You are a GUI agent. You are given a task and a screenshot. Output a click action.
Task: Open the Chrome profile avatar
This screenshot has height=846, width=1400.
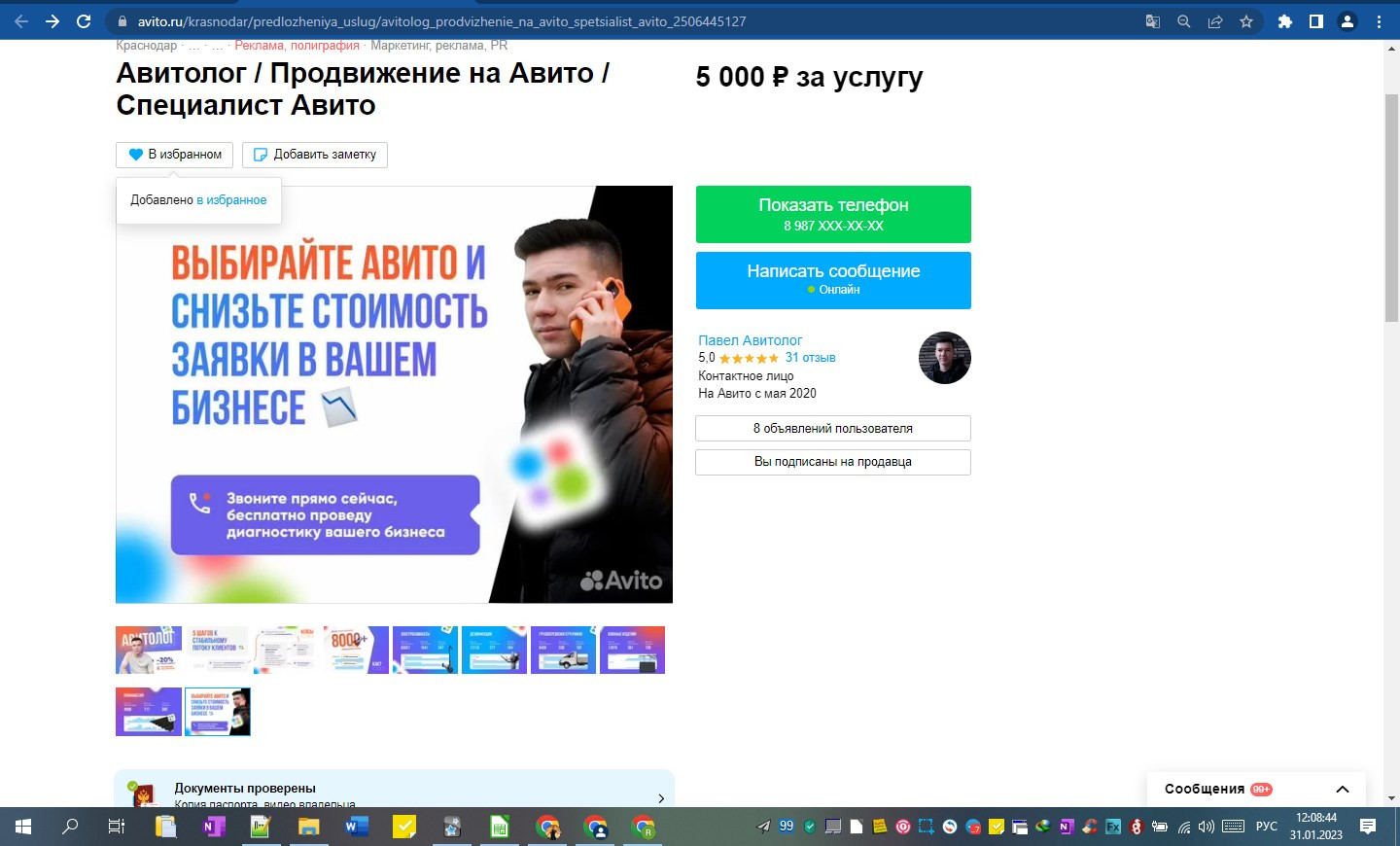click(x=1347, y=21)
